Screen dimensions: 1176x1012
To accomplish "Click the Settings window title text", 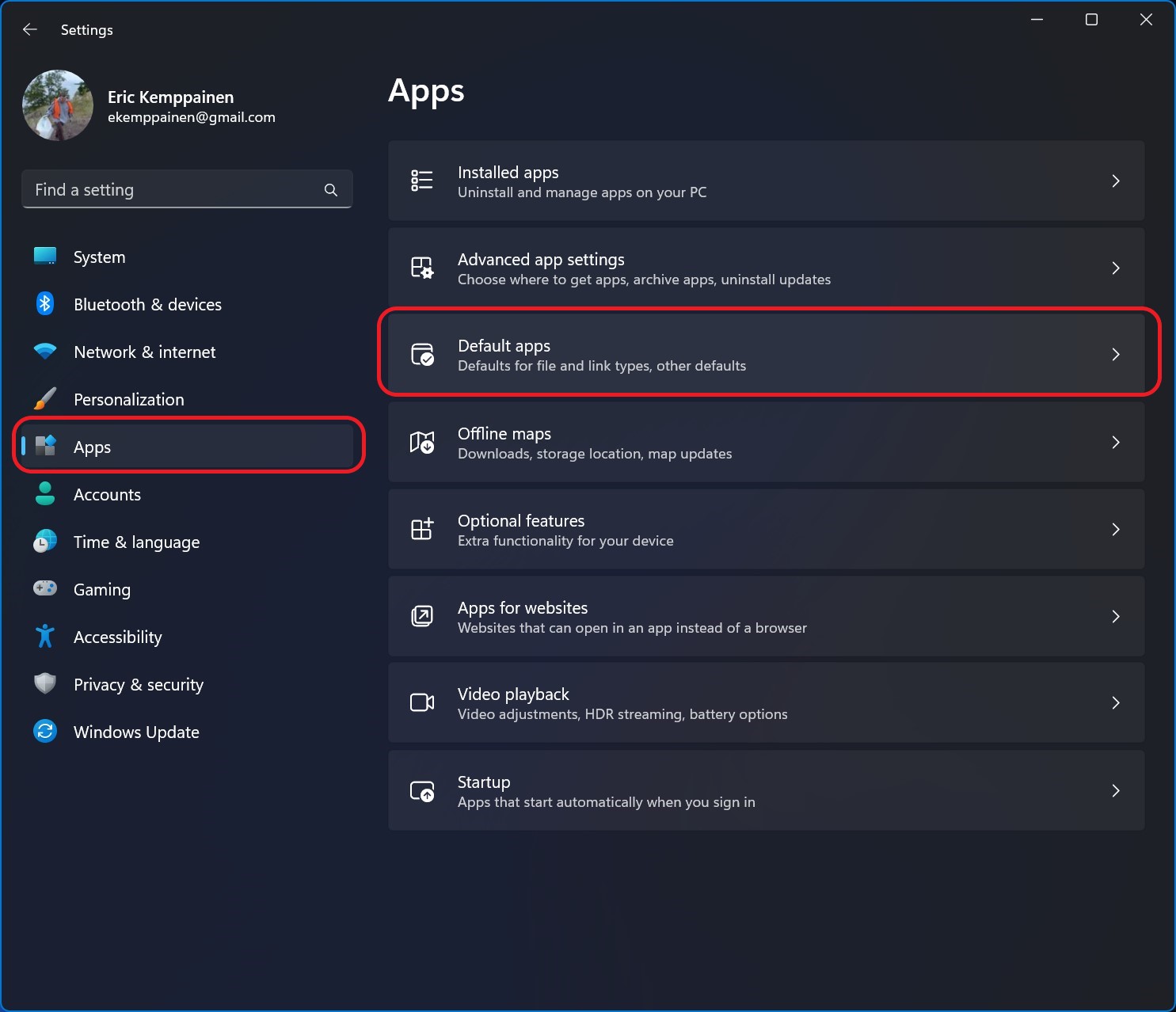I will 86,30.
